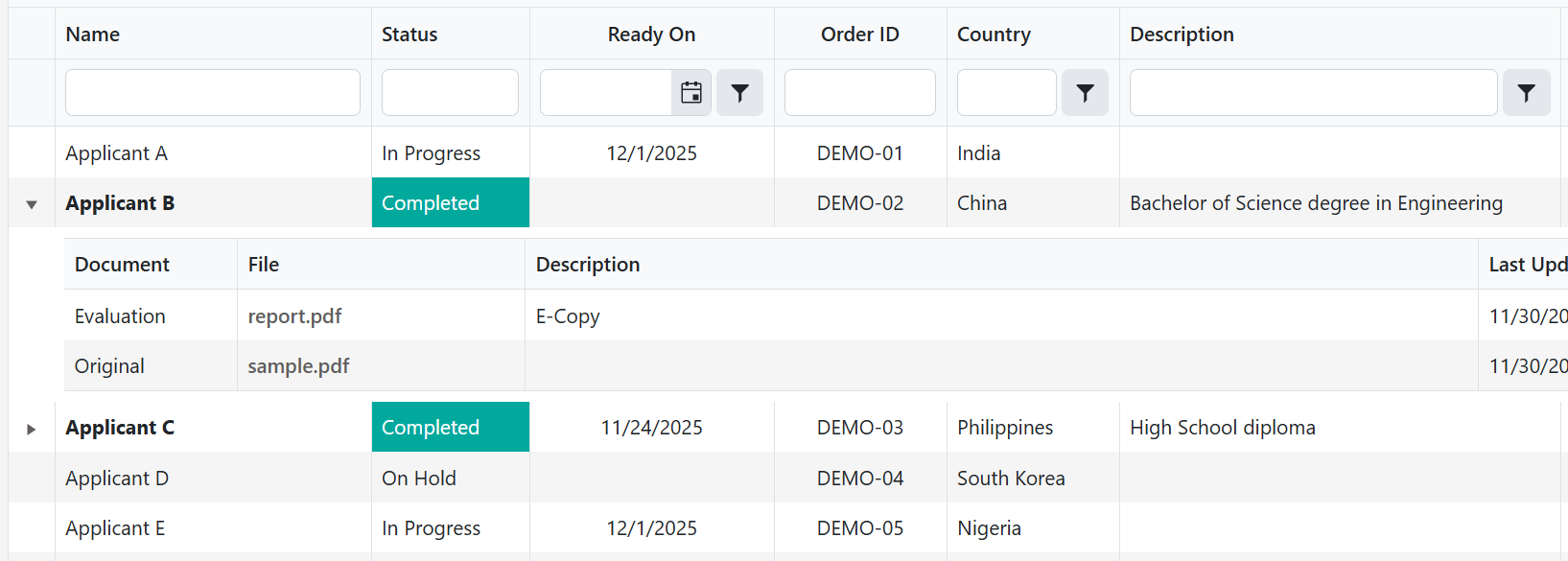The image size is (1568, 561).
Task: Sort by the Name column header
Action: 93,35
